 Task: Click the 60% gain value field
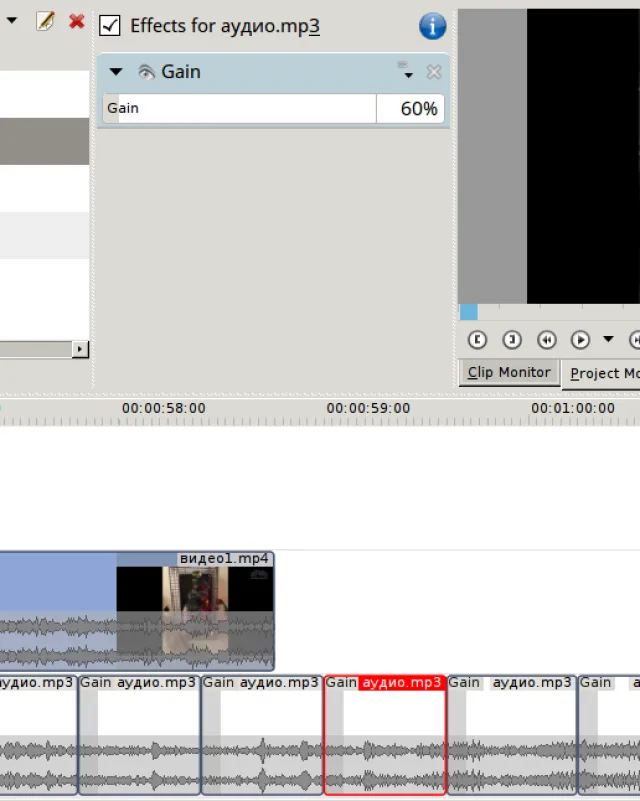(x=410, y=108)
